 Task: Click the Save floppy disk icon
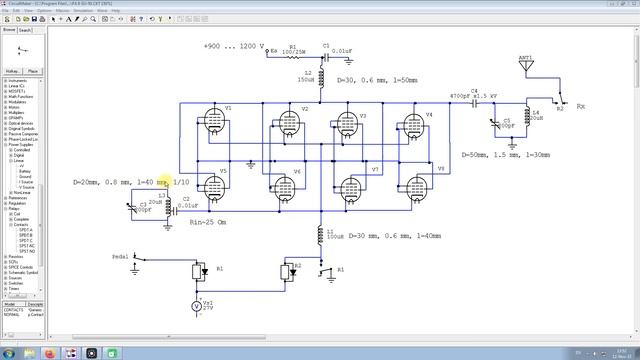point(34,19)
